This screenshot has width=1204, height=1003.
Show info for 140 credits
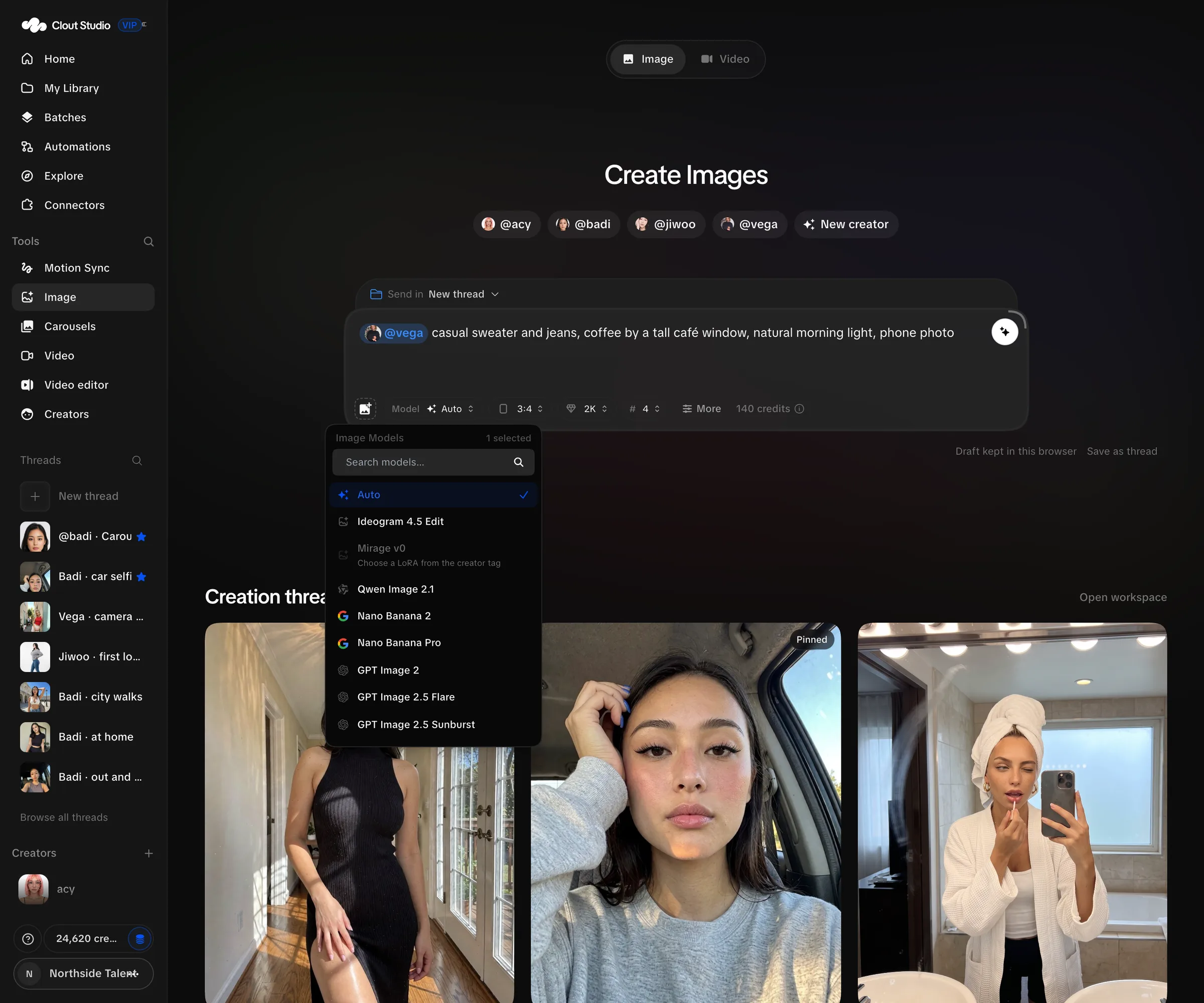click(x=799, y=409)
